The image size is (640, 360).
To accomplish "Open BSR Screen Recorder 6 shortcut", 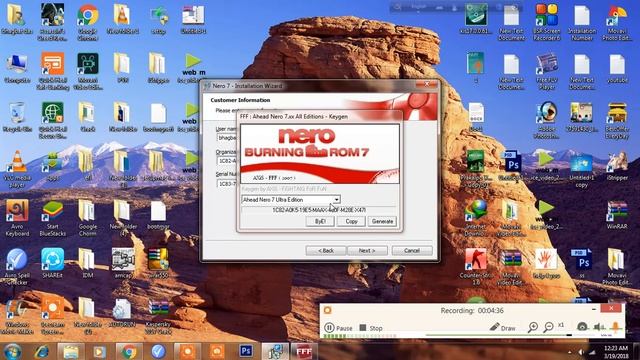I will tap(547, 22).
